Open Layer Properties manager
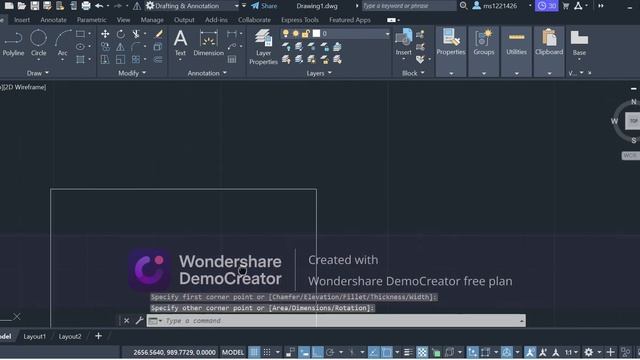 coord(263,47)
